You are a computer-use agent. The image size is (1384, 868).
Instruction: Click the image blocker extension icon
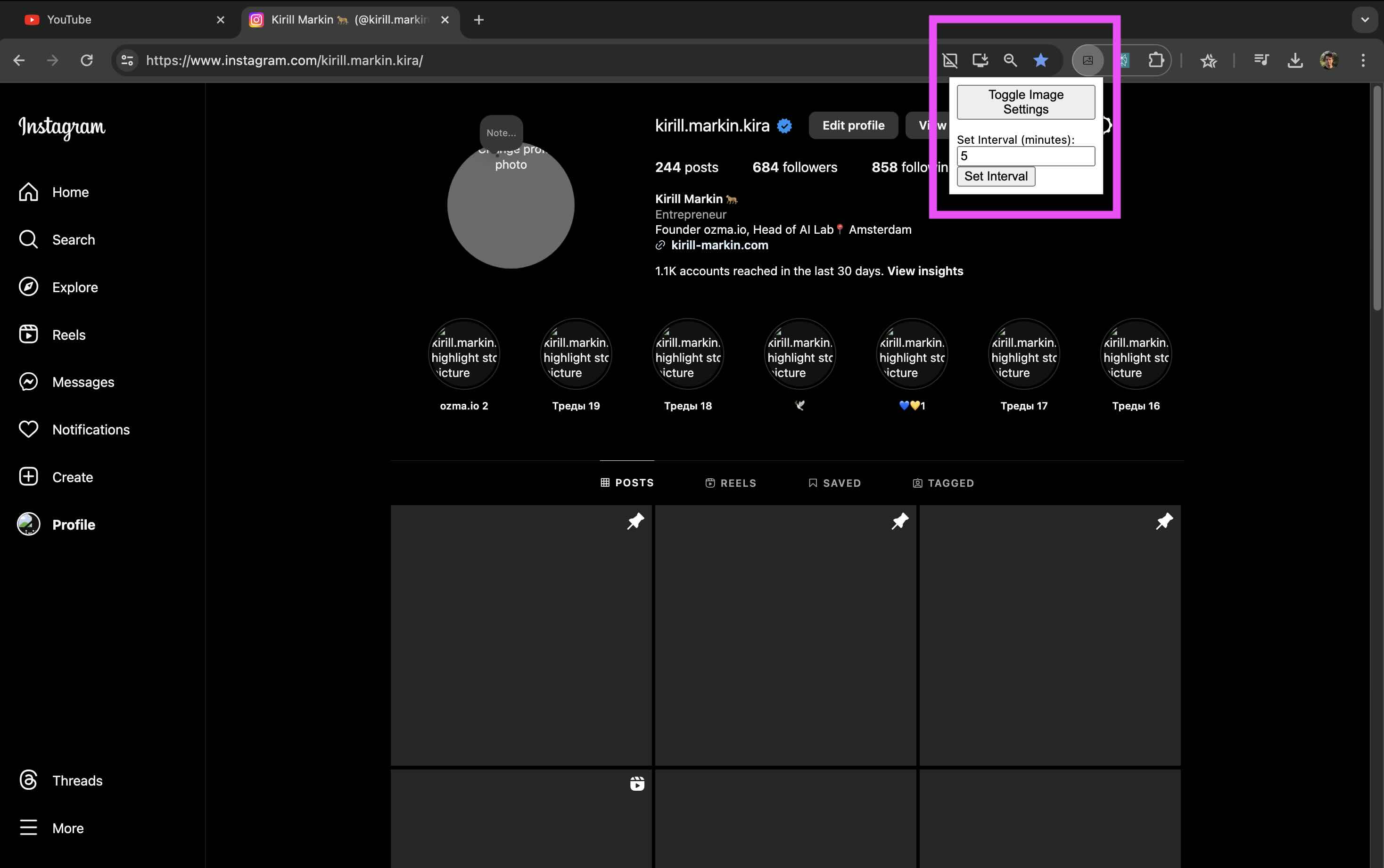point(1087,60)
